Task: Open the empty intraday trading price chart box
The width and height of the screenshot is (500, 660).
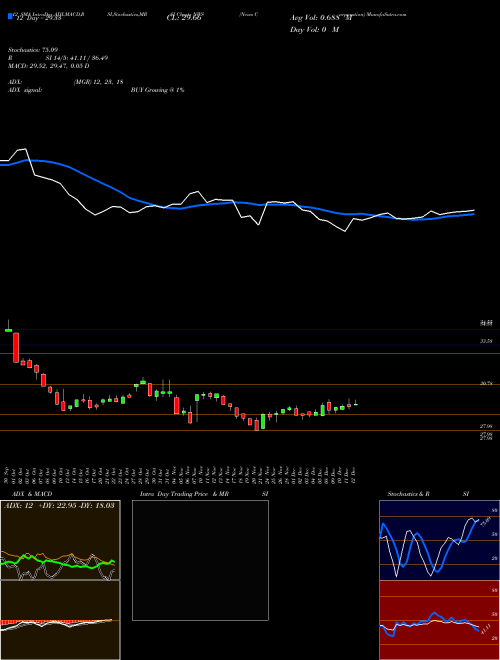Action: (200, 560)
